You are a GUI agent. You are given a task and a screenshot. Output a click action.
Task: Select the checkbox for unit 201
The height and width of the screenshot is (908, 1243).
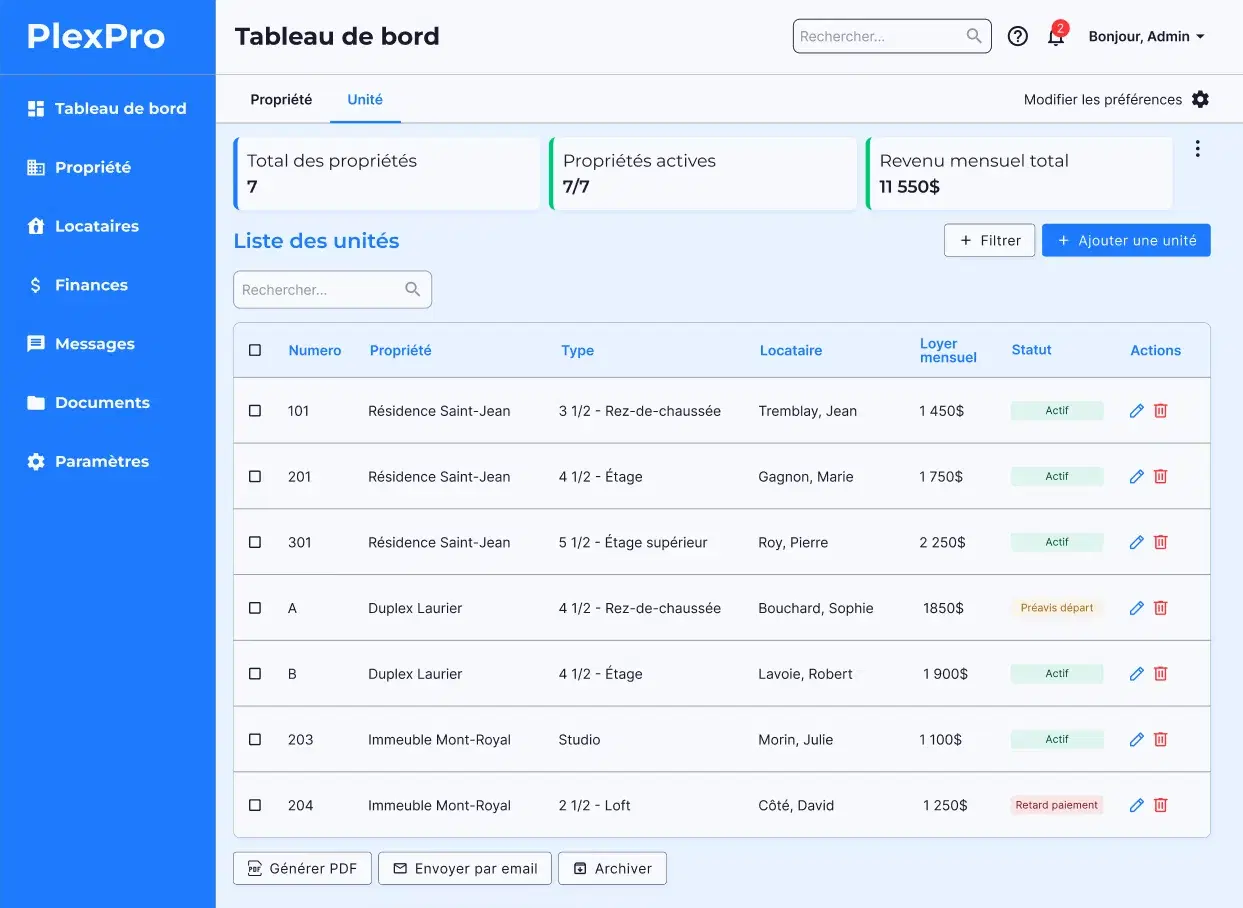[255, 477]
